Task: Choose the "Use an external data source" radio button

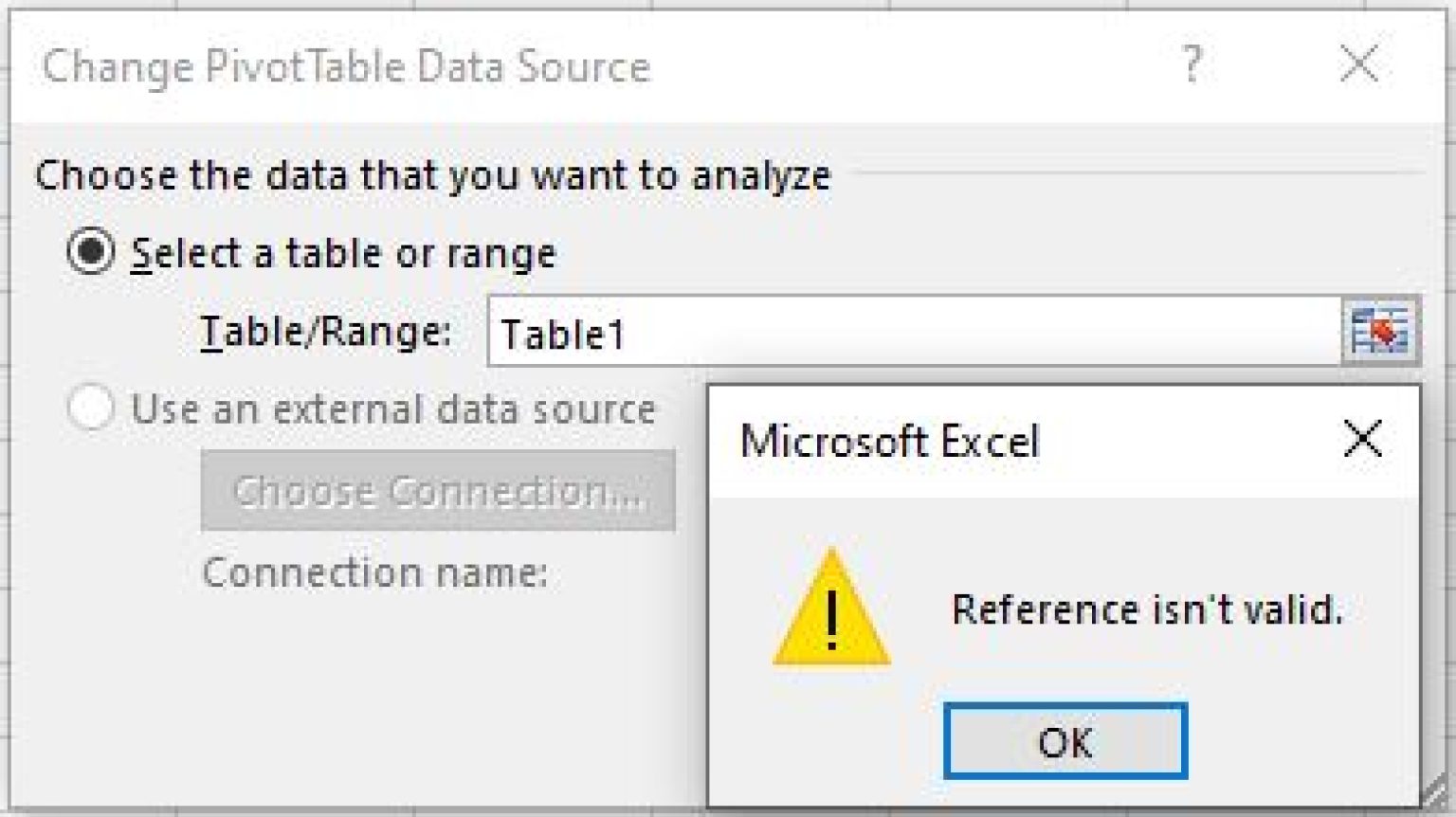Action: (91, 408)
